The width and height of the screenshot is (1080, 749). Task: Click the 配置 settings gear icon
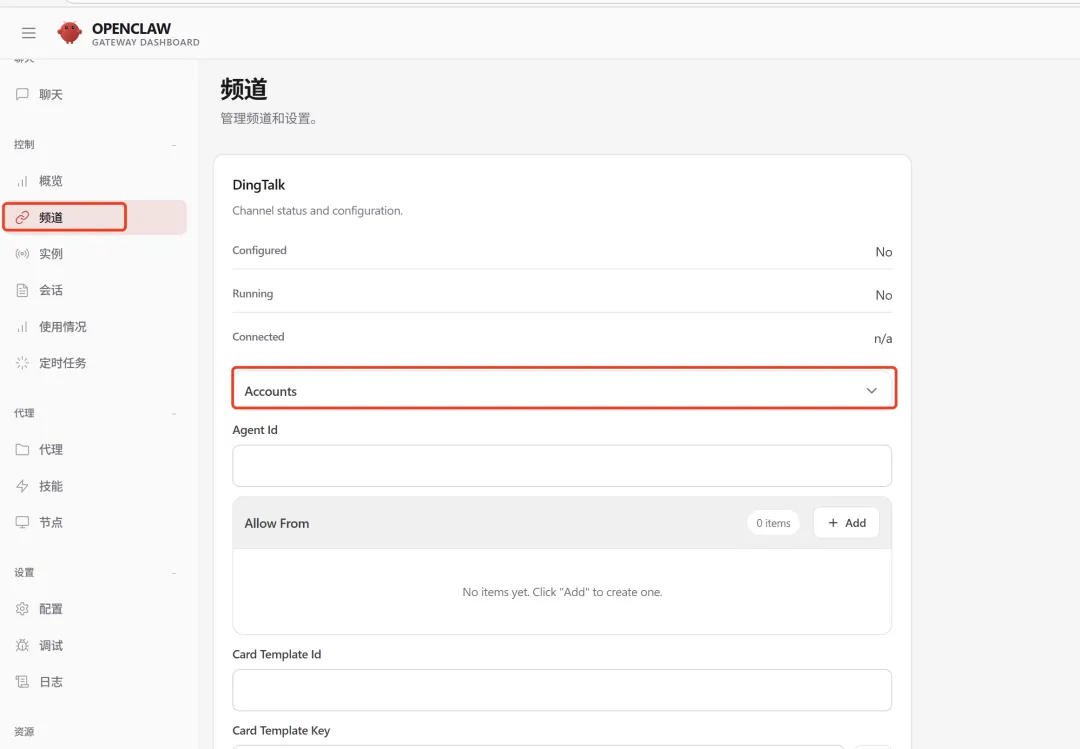point(22,609)
